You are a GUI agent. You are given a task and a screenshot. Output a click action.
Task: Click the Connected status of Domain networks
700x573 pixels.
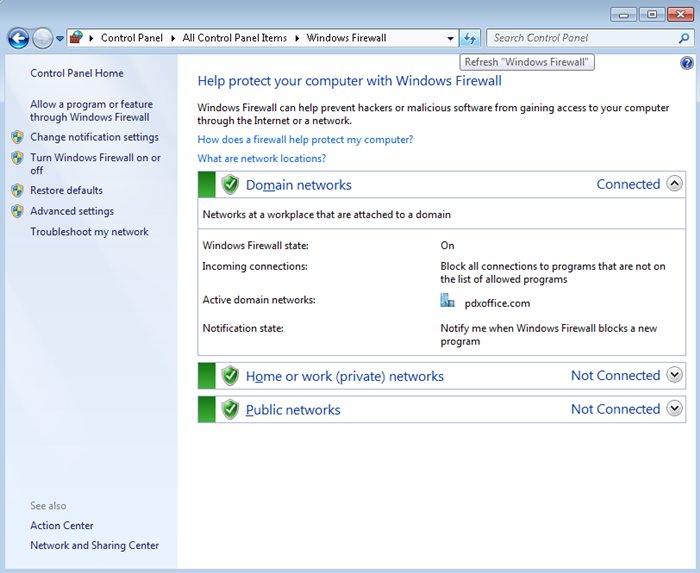[628, 184]
